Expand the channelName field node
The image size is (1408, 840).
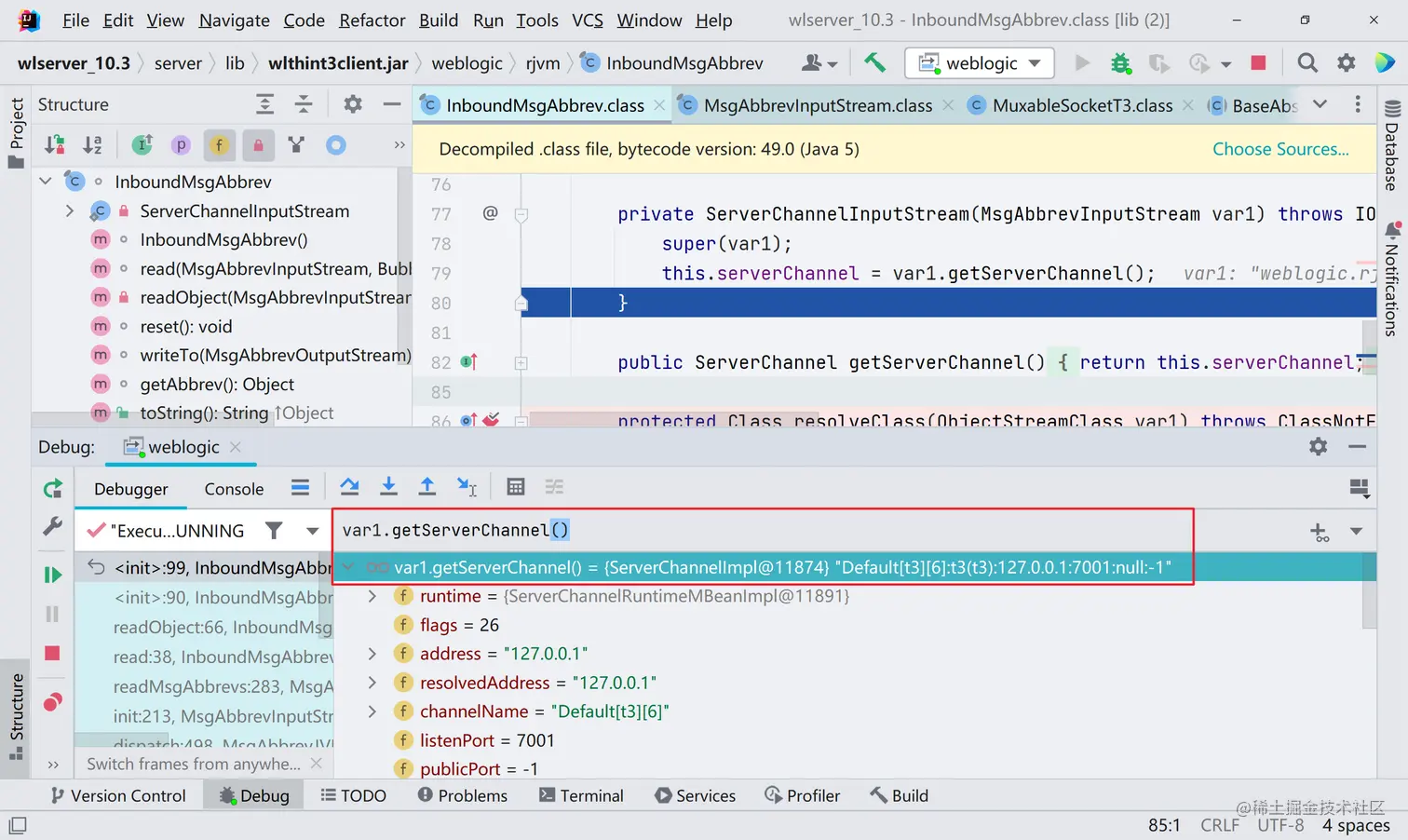pos(372,711)
